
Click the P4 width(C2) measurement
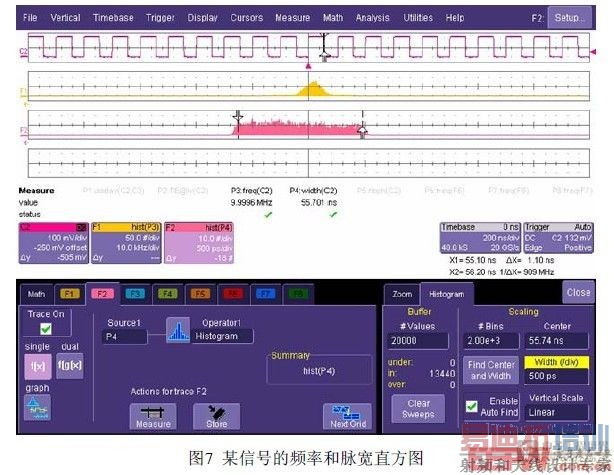pyautogui.click(x=313, y=190)
